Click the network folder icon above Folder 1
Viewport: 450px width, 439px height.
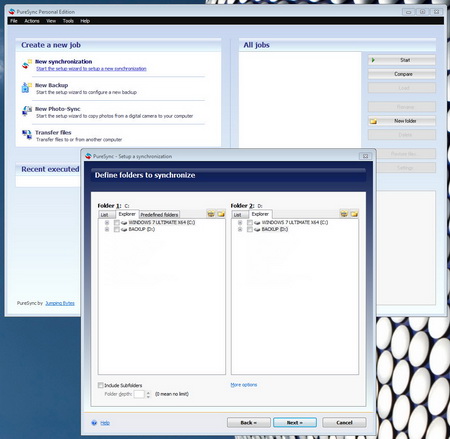pyautogui.click(x=211, y=214)
